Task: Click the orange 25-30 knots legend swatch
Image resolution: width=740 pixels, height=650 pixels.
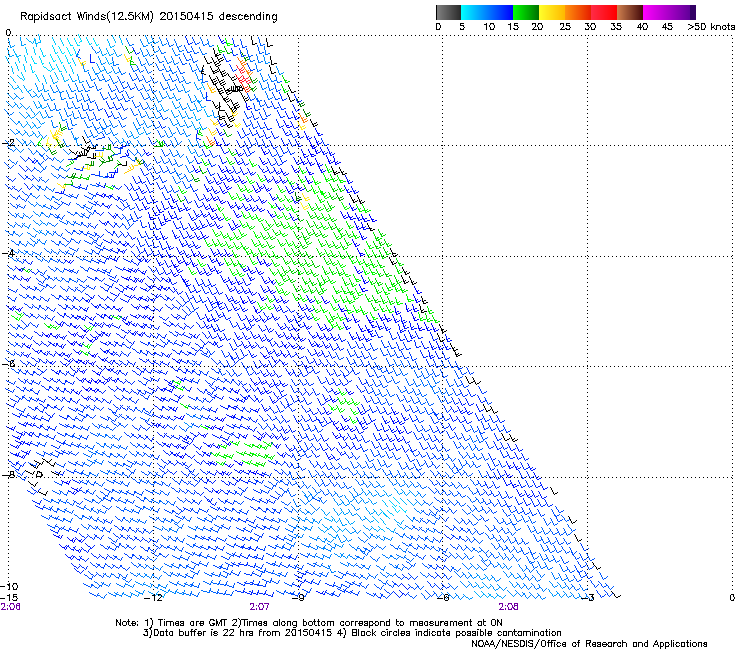Action: point(578,12)
